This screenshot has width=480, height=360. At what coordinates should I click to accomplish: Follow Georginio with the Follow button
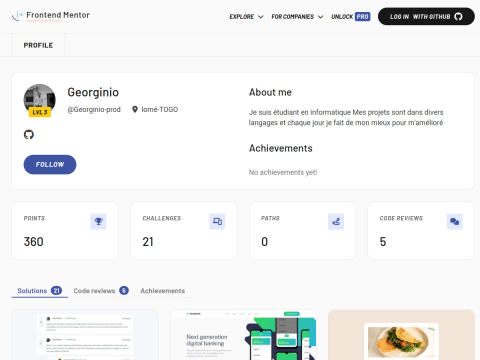(x=50, y=164)
